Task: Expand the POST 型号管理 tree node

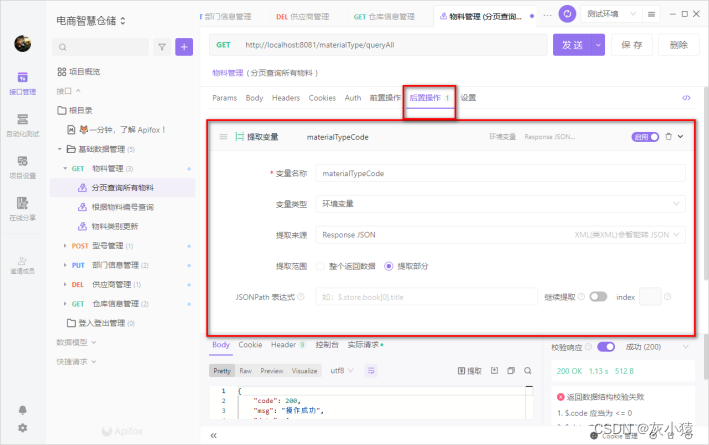Action: coord(65,246)
